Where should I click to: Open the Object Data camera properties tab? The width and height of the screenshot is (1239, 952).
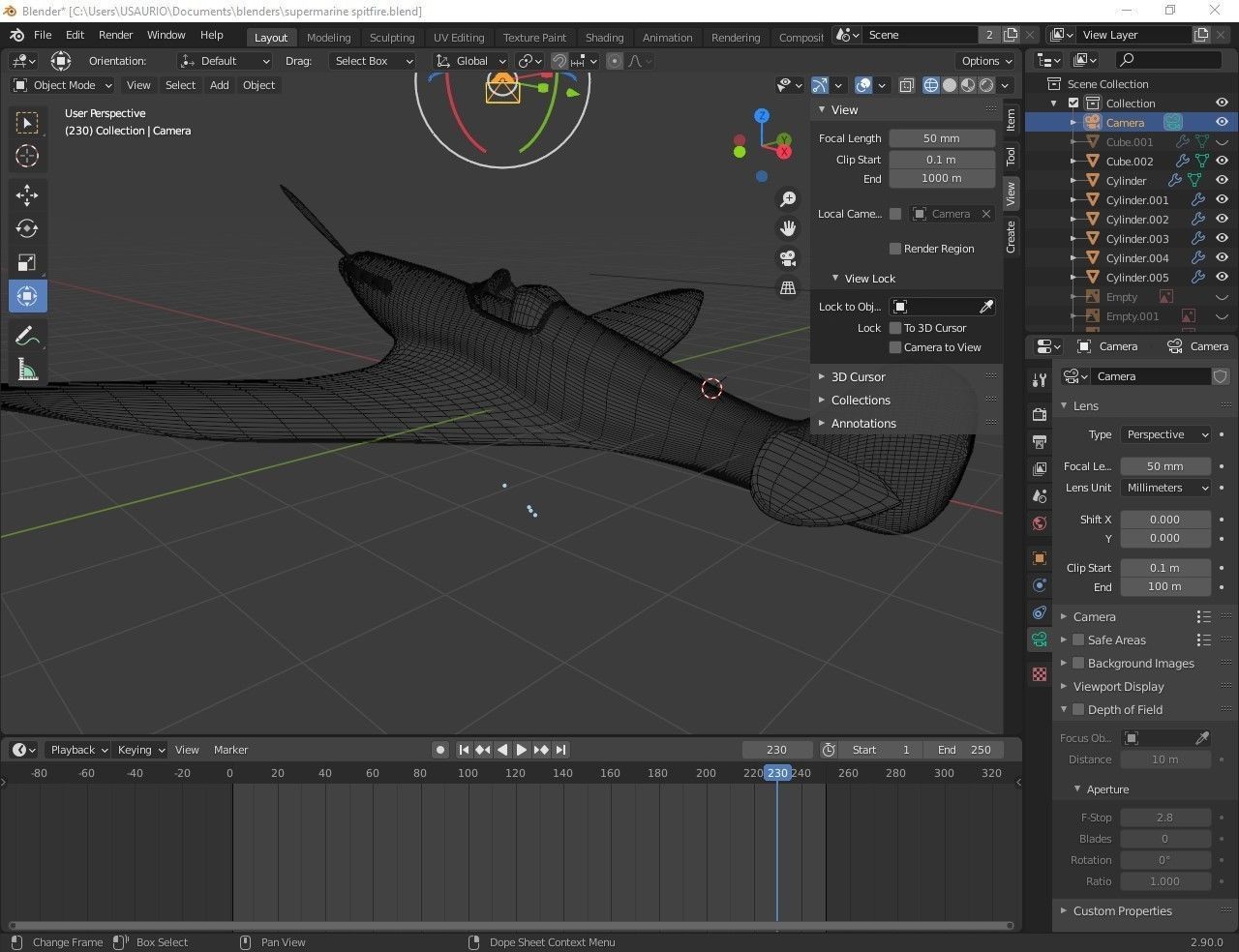[1040, 640]
